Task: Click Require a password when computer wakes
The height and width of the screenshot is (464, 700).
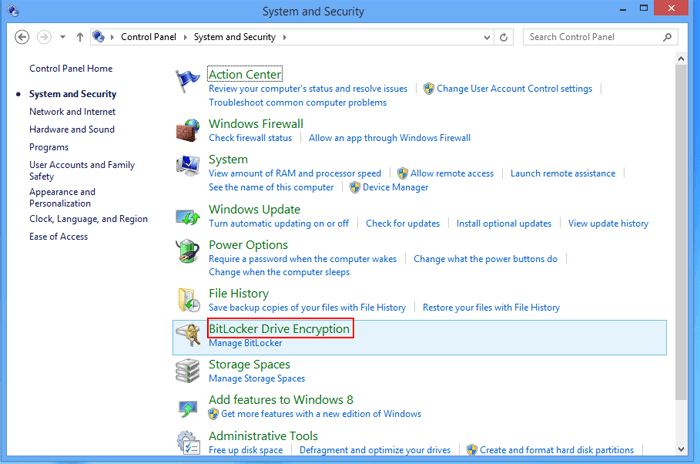Action: [x=303, y=259]
